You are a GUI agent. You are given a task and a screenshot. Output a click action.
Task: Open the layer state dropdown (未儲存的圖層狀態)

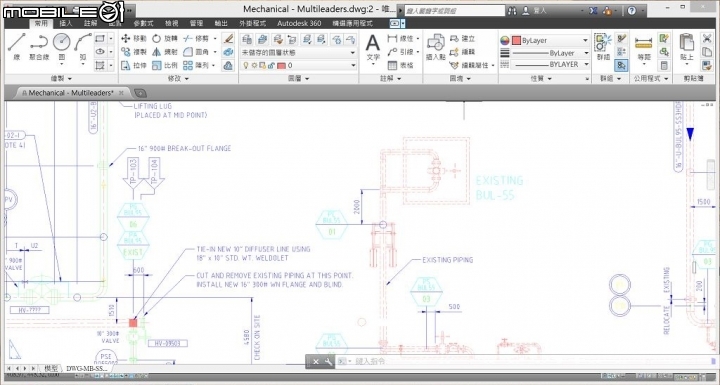coord(298,52)
